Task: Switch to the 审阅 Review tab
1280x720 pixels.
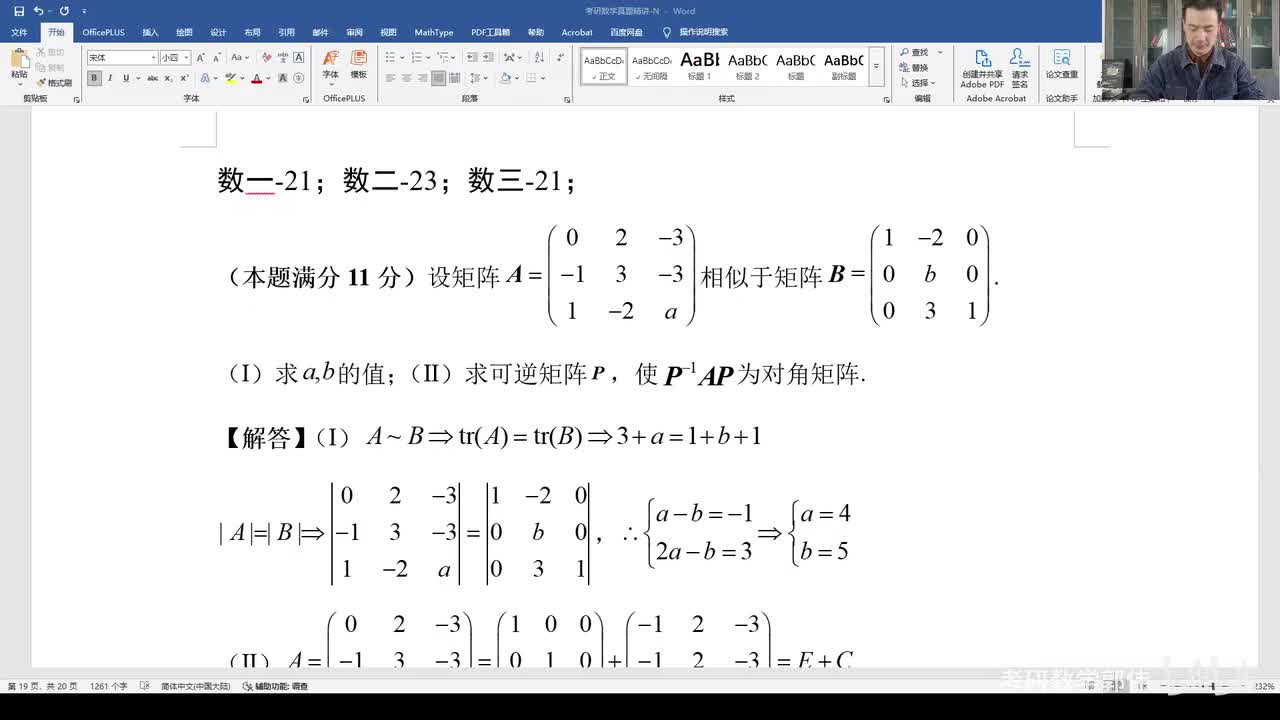Action: (x=354, y=33)
